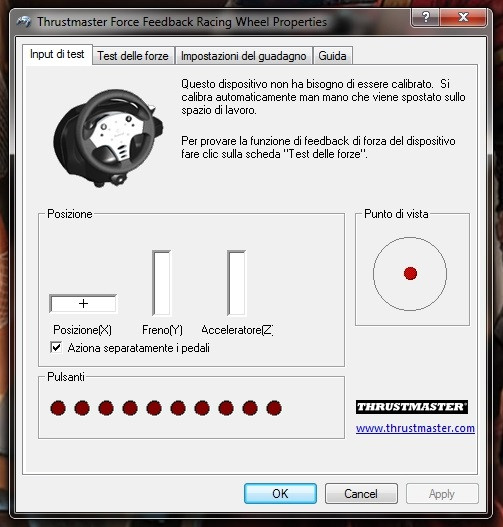The width and height of the screenshot is (503, 527).
Task: Switch to Test delle forze tab
Action: tap(133, 56)
